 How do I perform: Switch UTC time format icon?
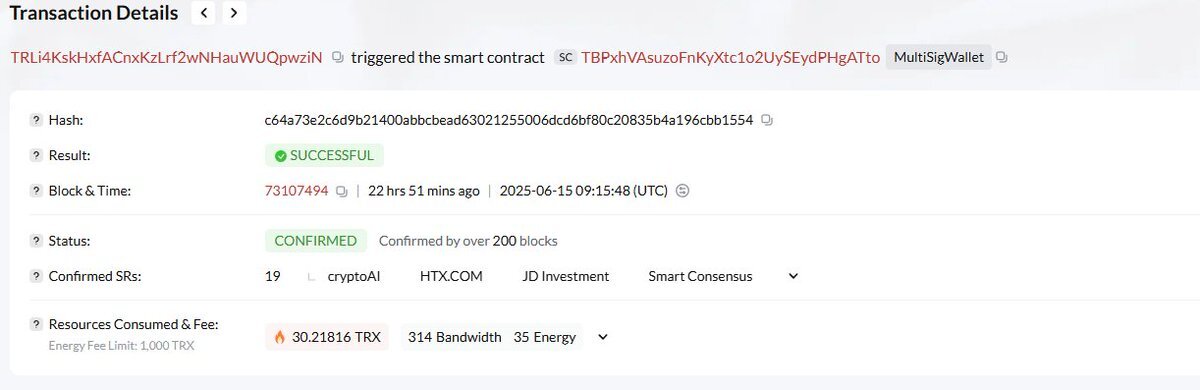[x=683, y=191]
